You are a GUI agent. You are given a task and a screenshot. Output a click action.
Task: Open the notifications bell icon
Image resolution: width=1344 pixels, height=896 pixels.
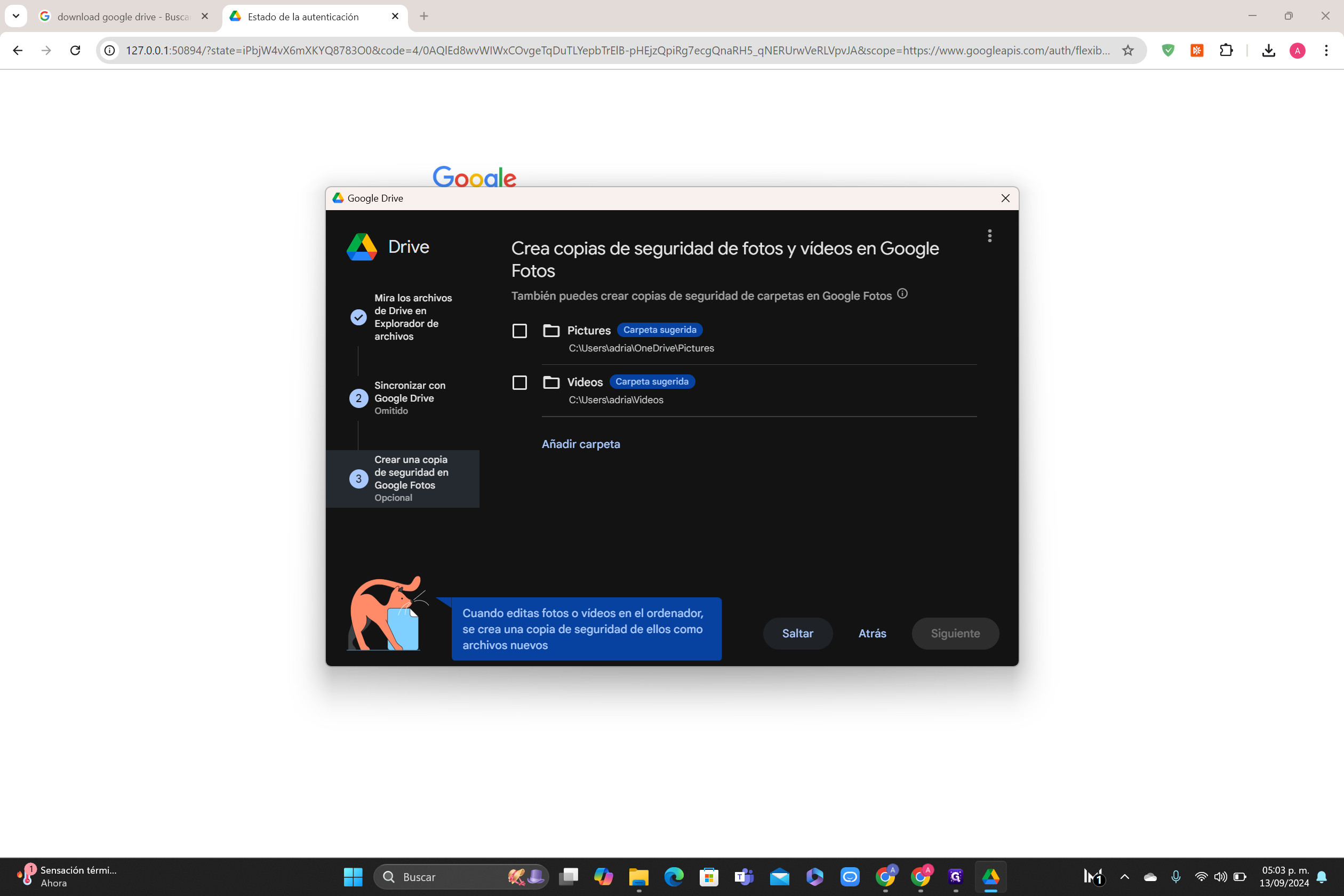(x=1322, y=877)
